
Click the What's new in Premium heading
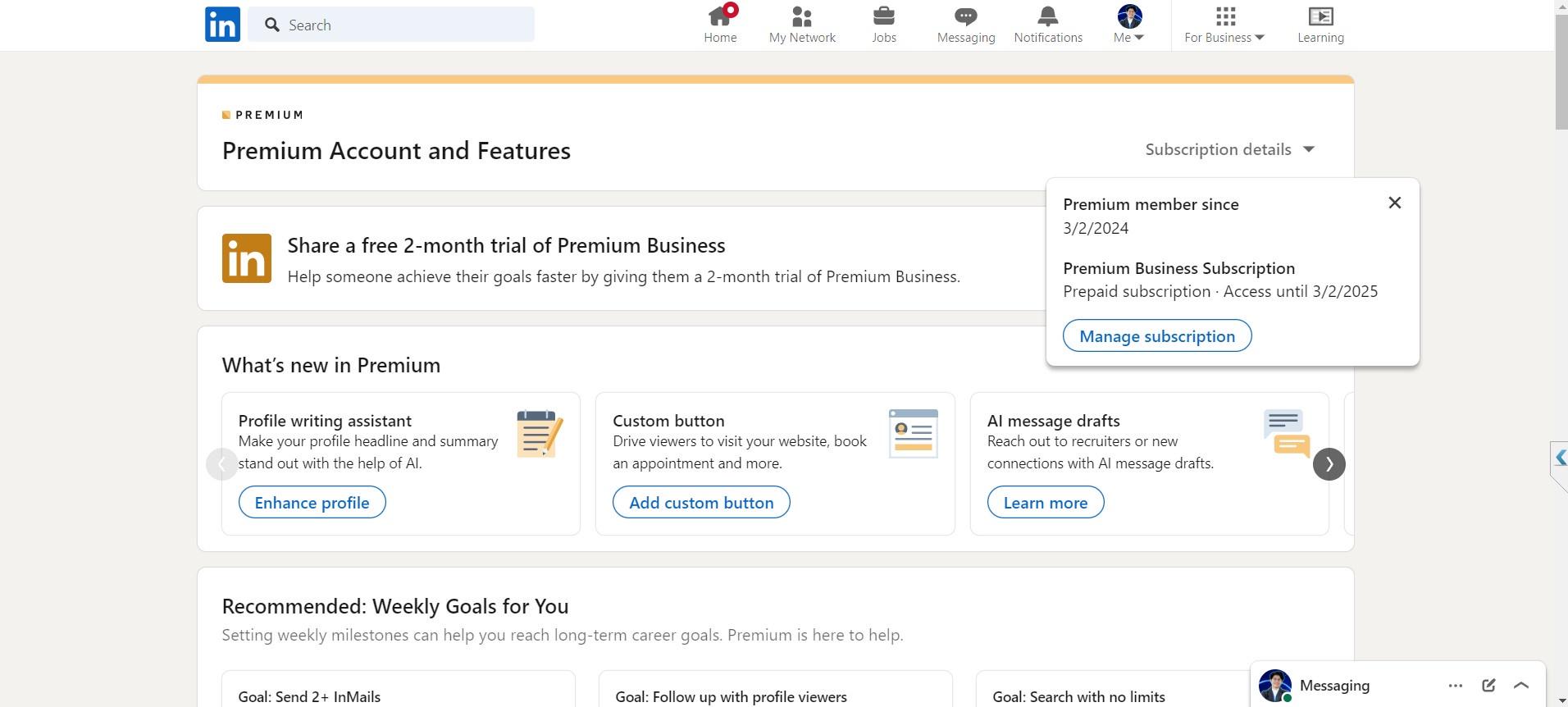(x=331, y=365)
